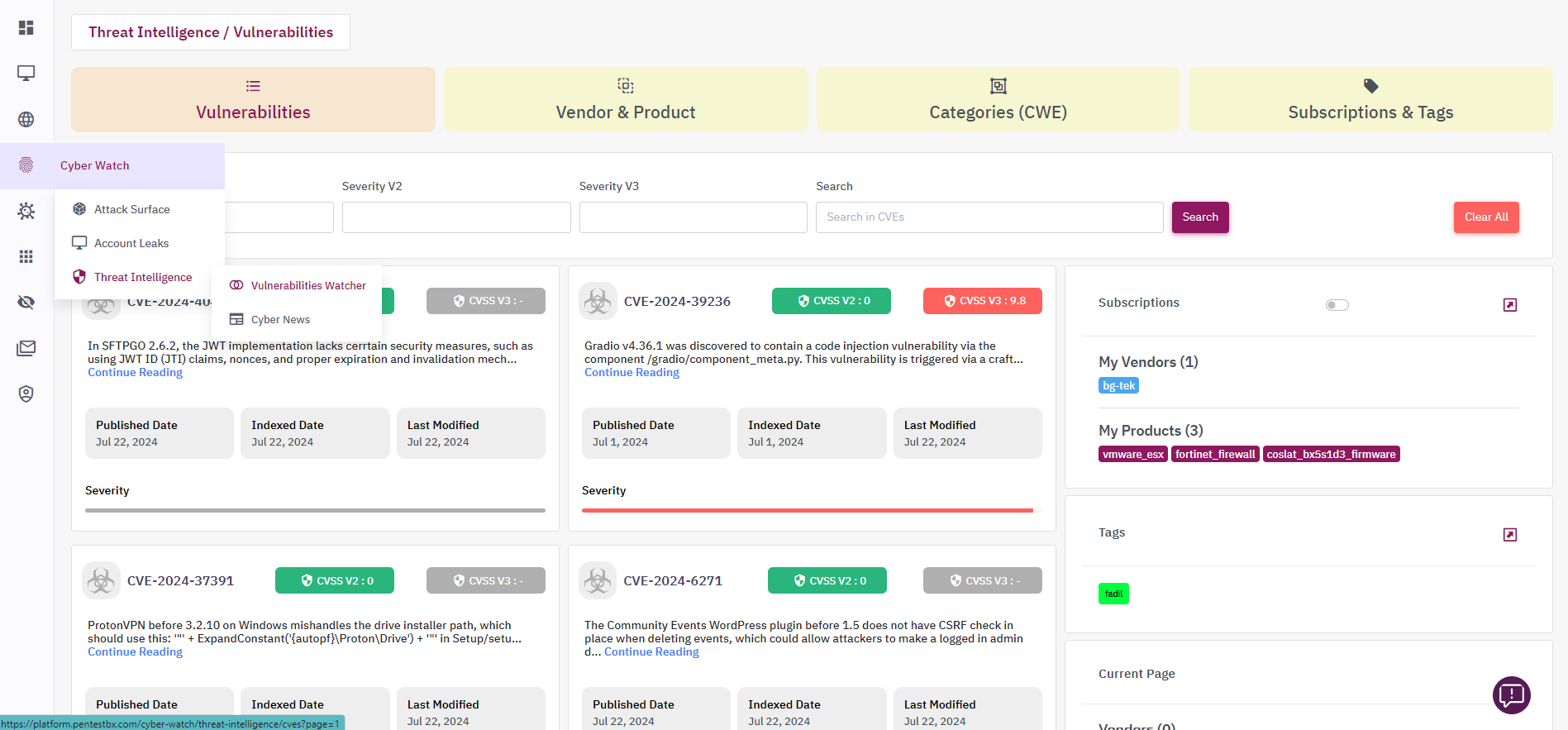Click the list icon above Vulnerabilities tab

tap(253, 86)
